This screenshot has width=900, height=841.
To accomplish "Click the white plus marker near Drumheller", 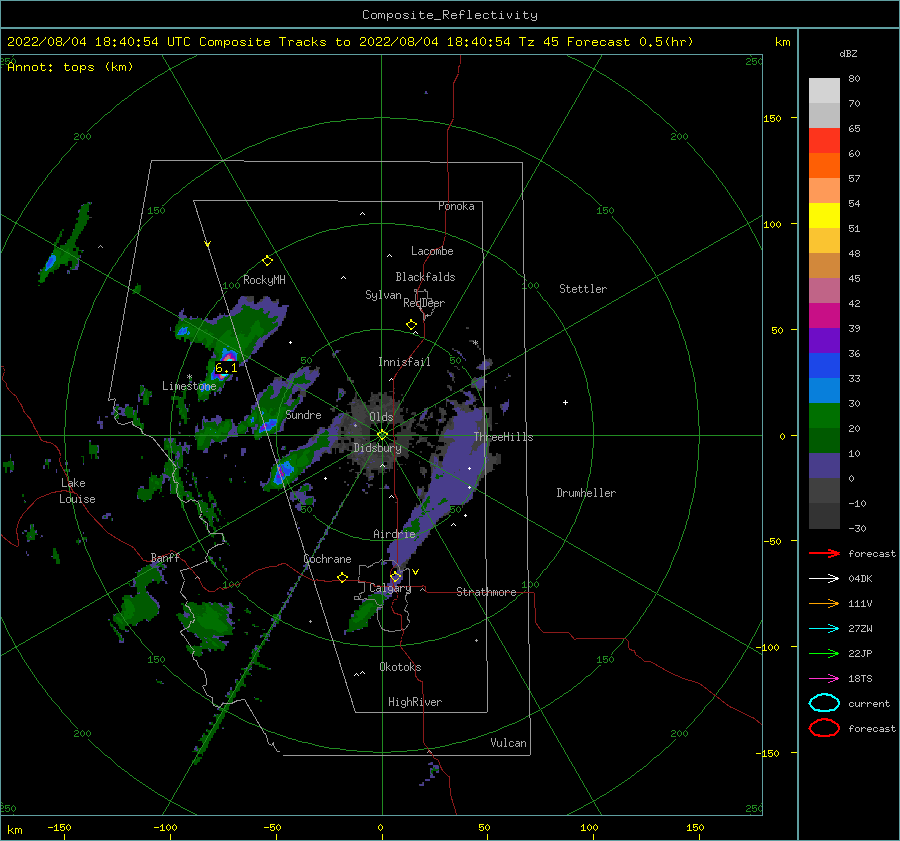I will click(x=565, y=402).
